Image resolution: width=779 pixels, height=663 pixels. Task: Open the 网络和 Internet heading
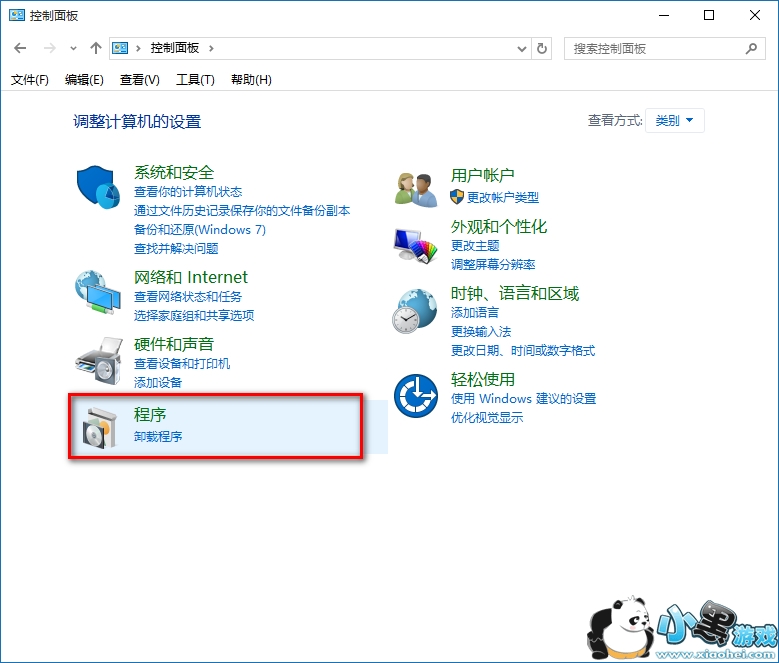coord(191,277)
